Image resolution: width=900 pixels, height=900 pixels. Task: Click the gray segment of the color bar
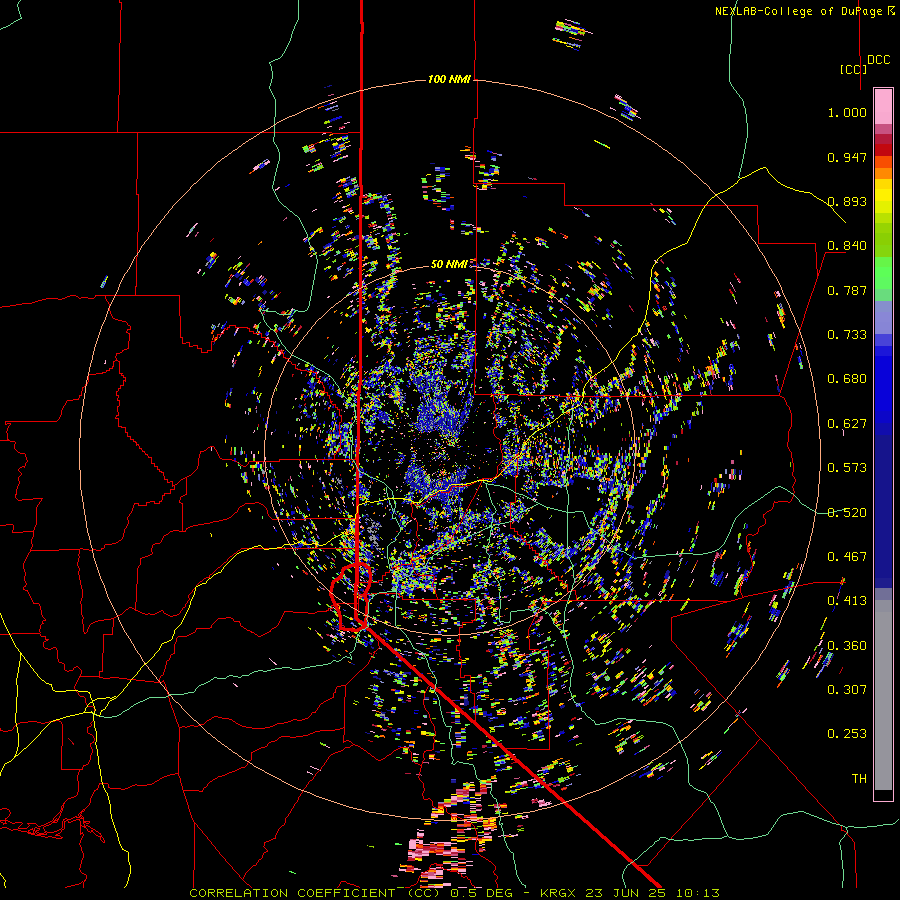883,695
